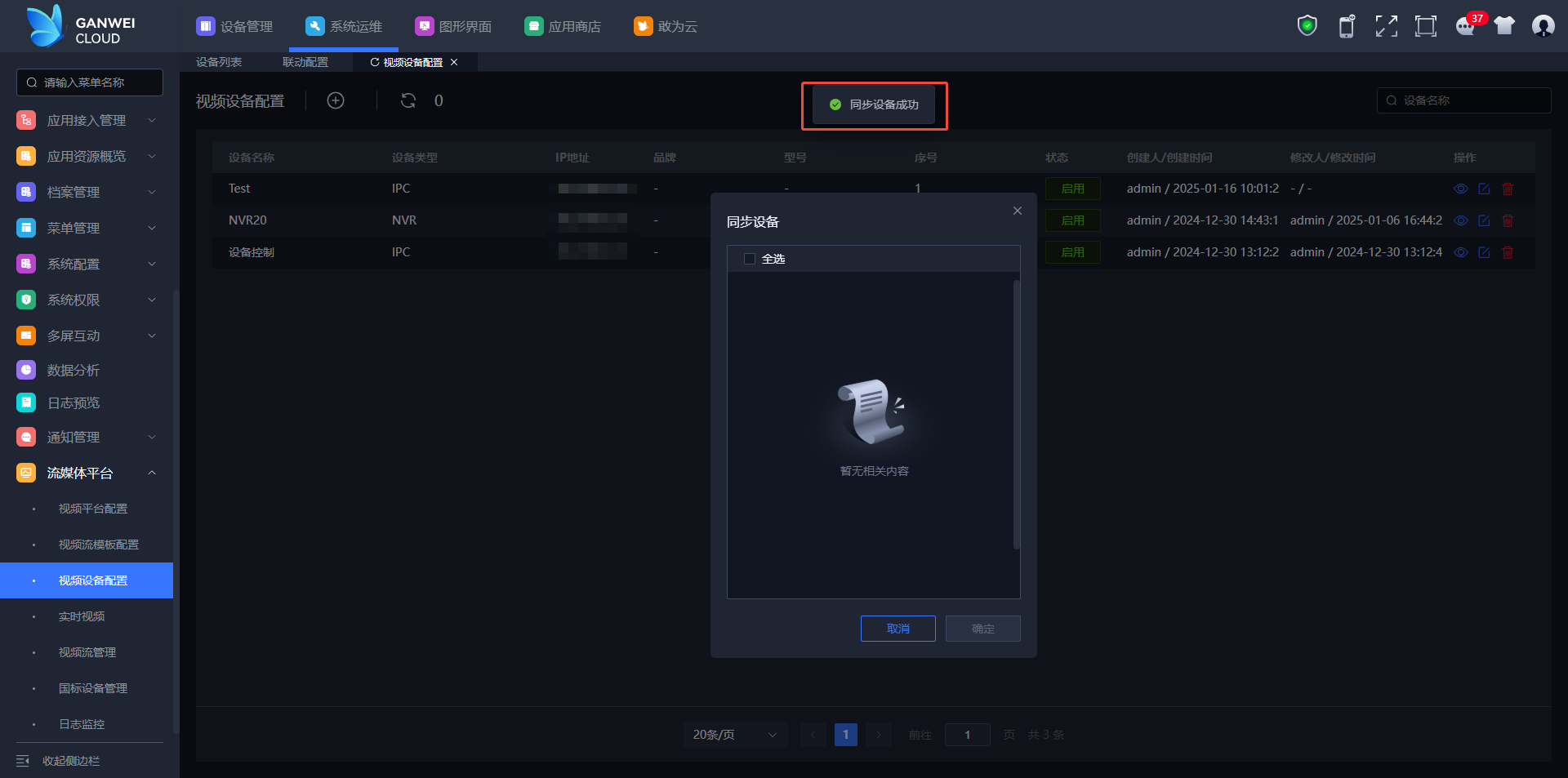
Task: Switch to 应用商店 top menu
Action: (x=563, y=26)
